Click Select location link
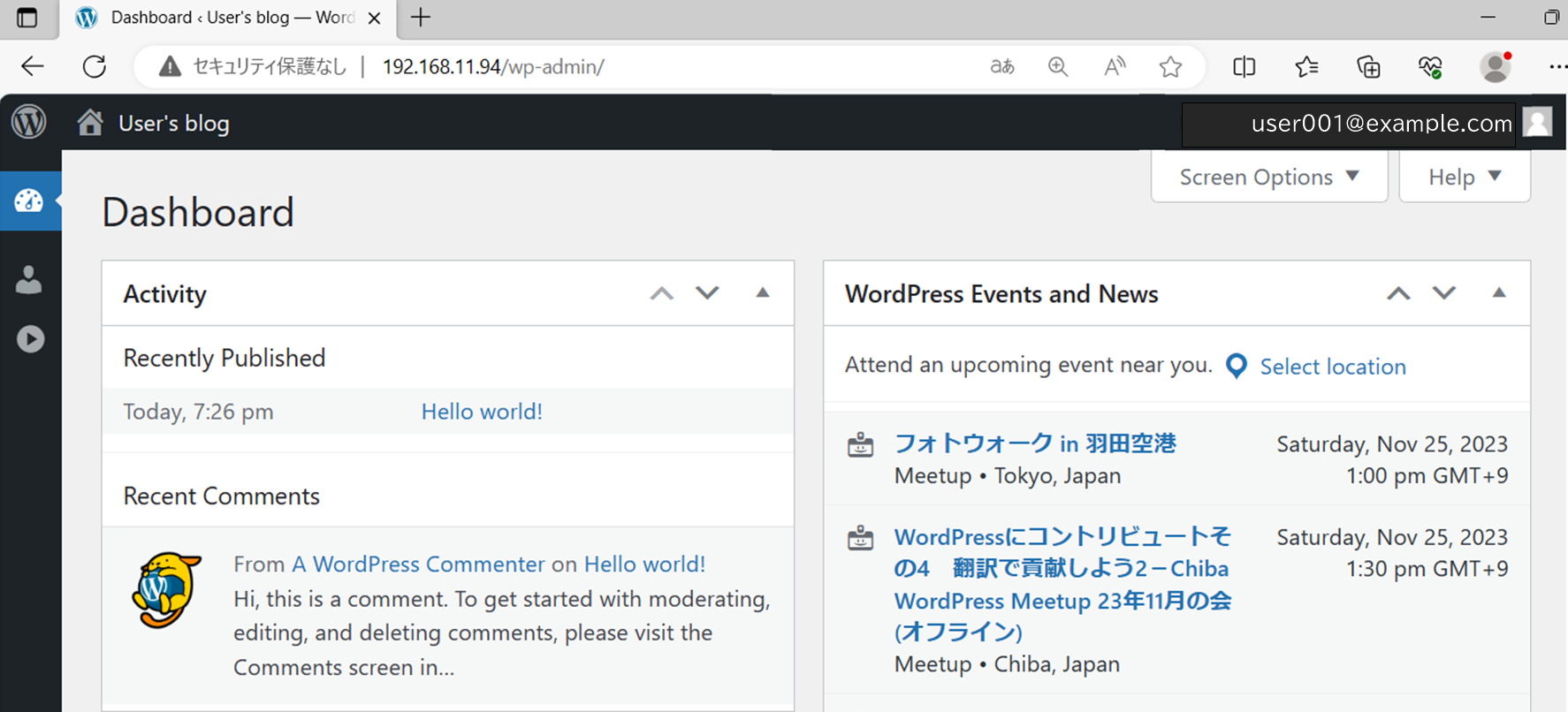Screen dimensions: 1568x712 coord(1332,367)
